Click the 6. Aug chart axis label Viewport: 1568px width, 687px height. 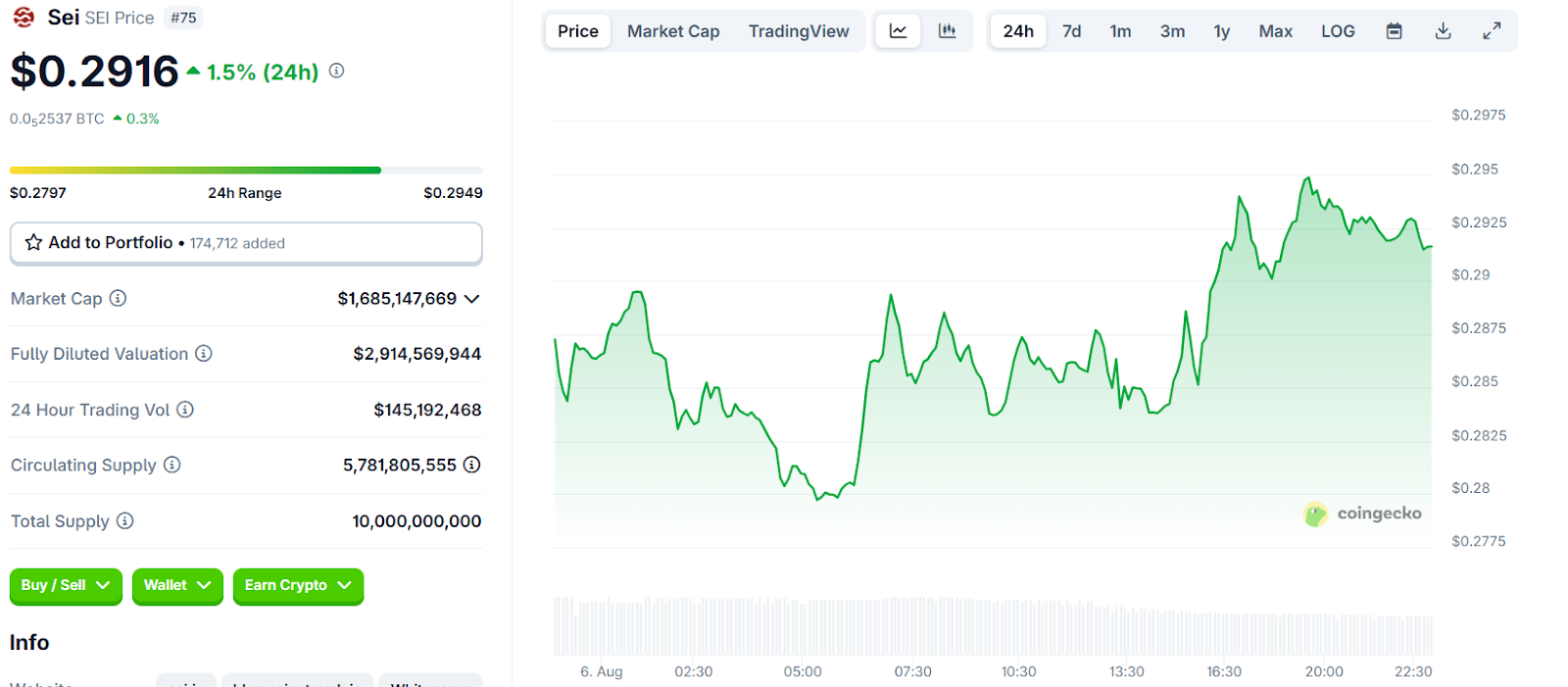point(601,671)
